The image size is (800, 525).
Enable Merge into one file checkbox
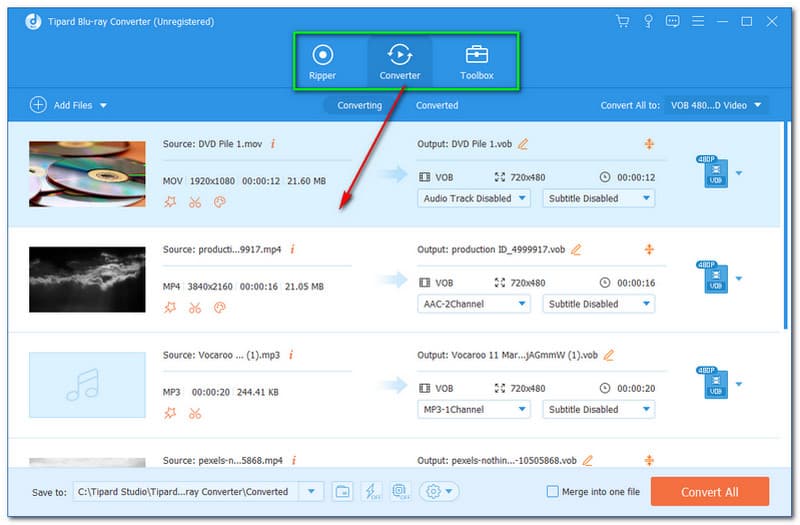point(553,491)
